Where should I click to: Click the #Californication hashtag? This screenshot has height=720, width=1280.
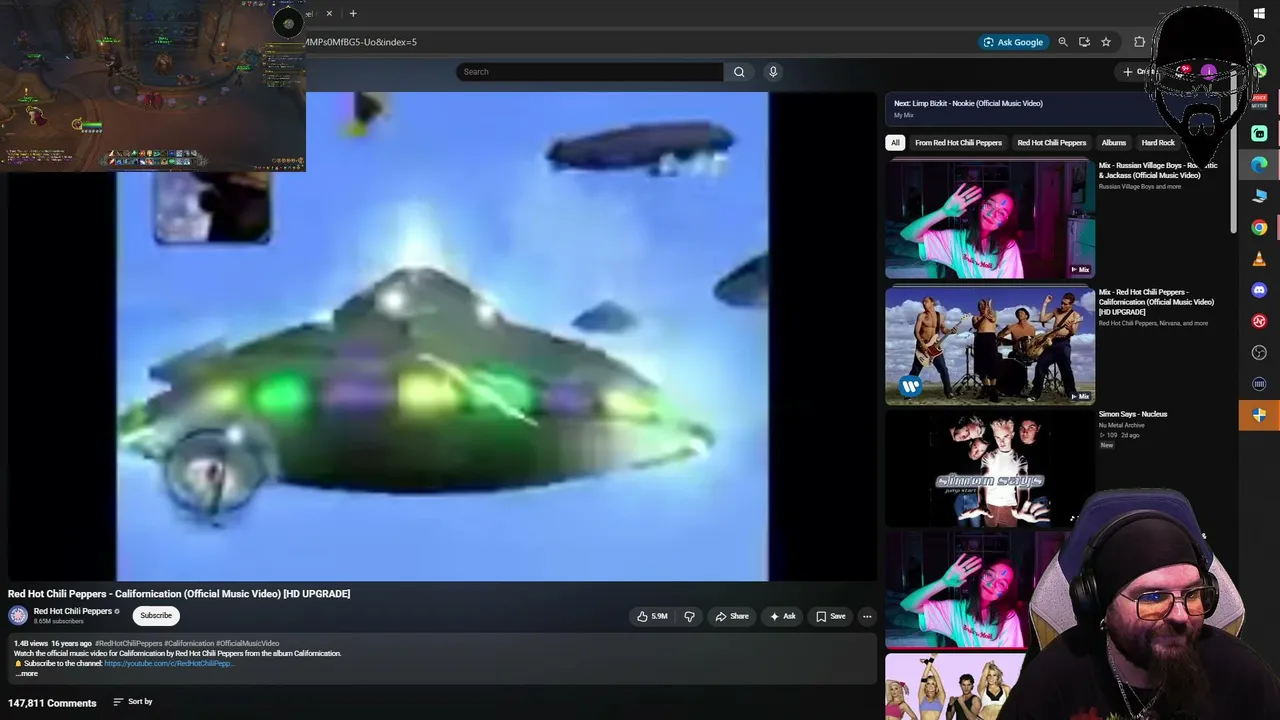pyautogui.click(x=189, y=644)
